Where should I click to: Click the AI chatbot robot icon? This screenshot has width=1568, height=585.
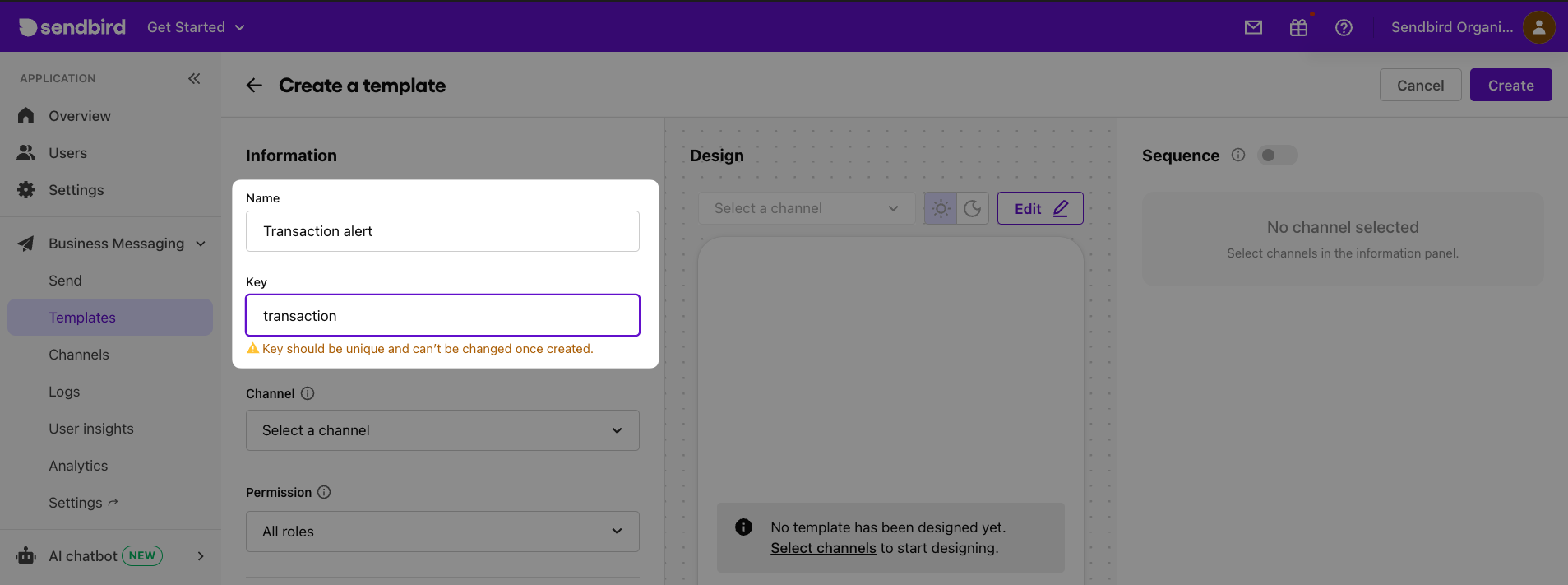(26, 556)
